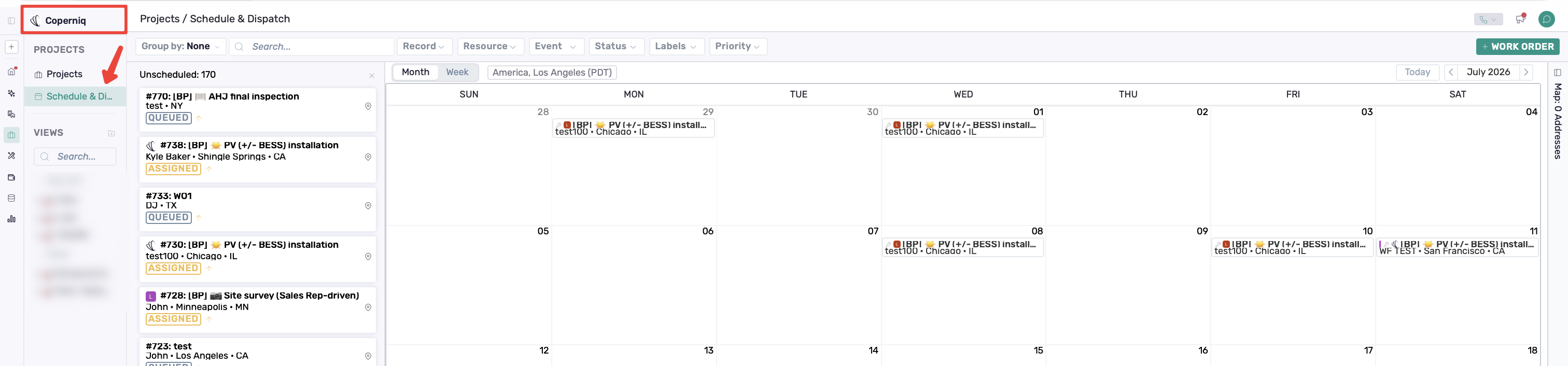The width and height of the screenshot is (1568, 366).
Task: Click the Coperniq logo workspace name
Action: pyautogui.click(x=59, y=21)
